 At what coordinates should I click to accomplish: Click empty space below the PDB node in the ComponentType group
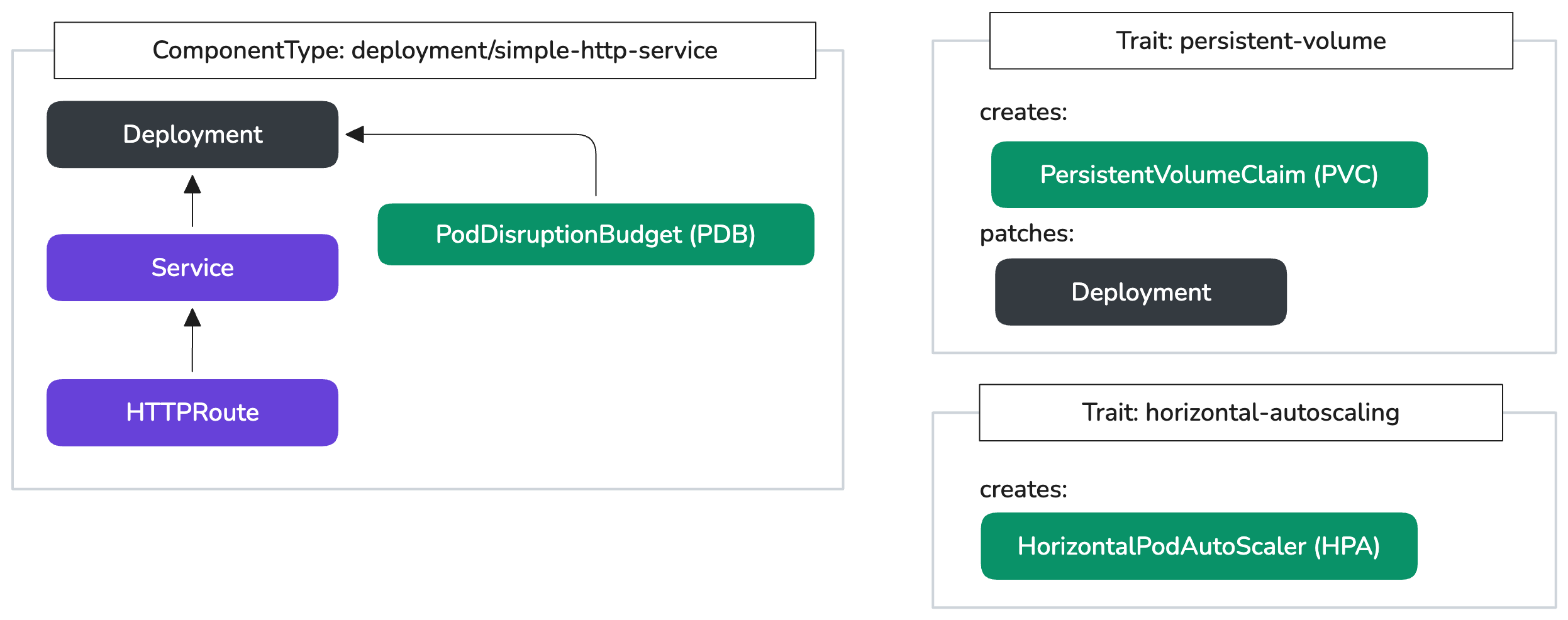pos(596,377)
